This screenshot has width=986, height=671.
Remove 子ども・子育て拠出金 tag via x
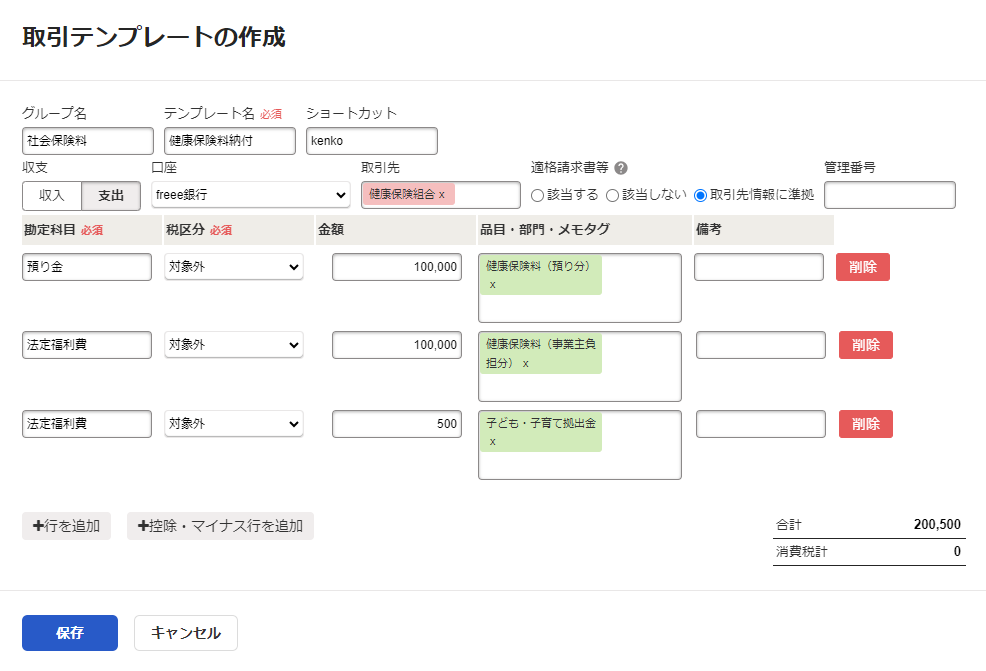coord(492,442)
